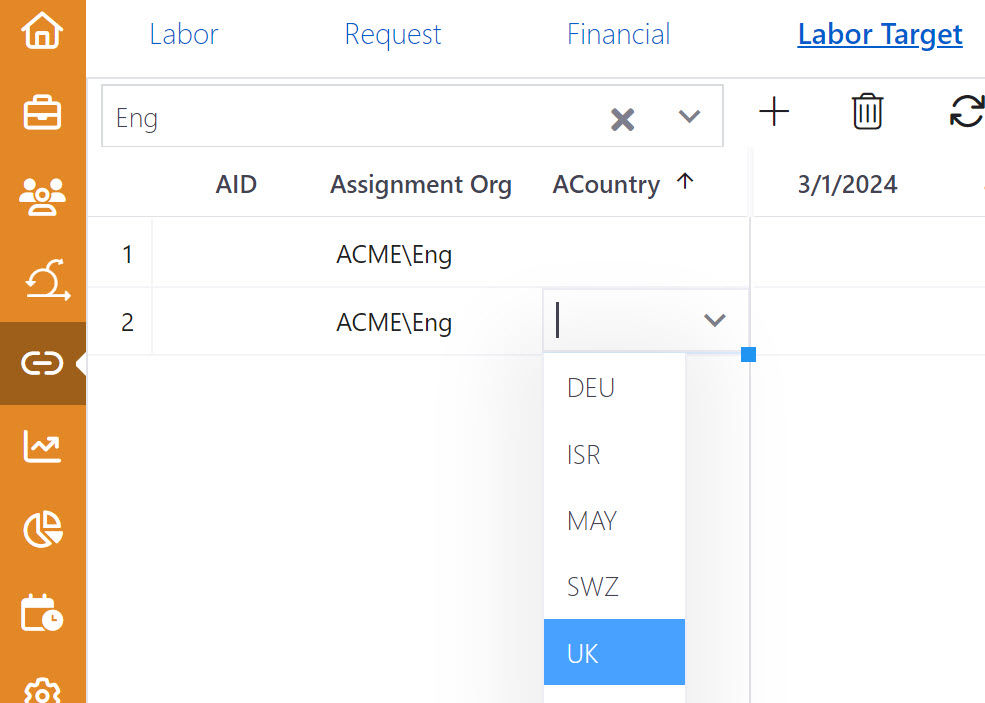This screenshot has height=703, width=985.
Task: Click the pie chart icon in sidebar
Action: coord(42,530)
